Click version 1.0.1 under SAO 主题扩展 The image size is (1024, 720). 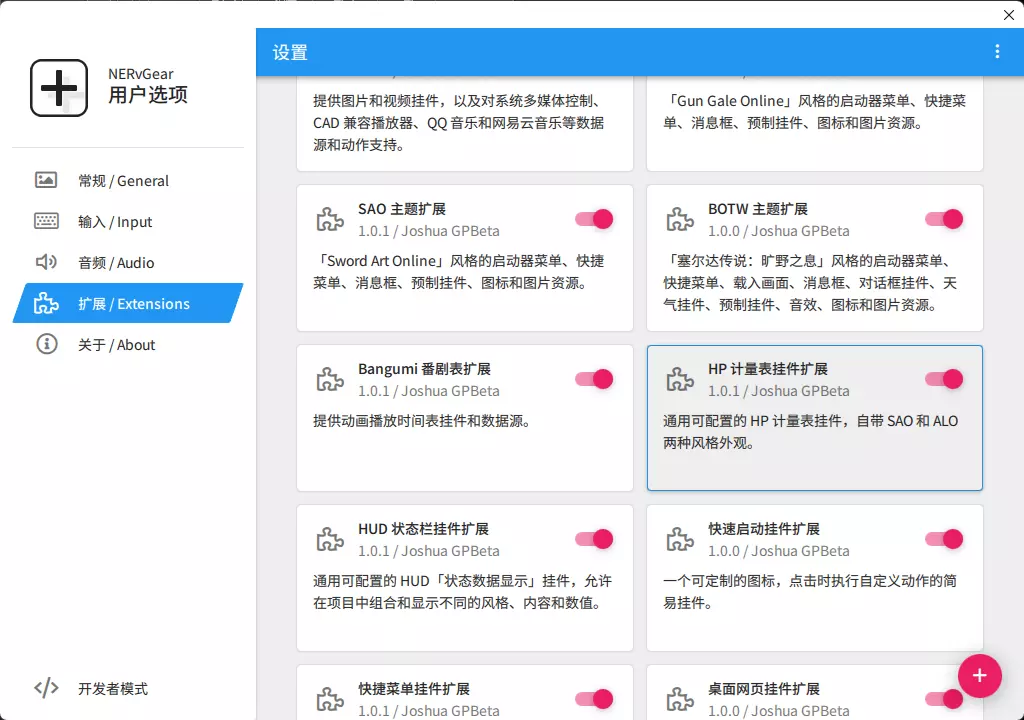(x=374, y=231)
